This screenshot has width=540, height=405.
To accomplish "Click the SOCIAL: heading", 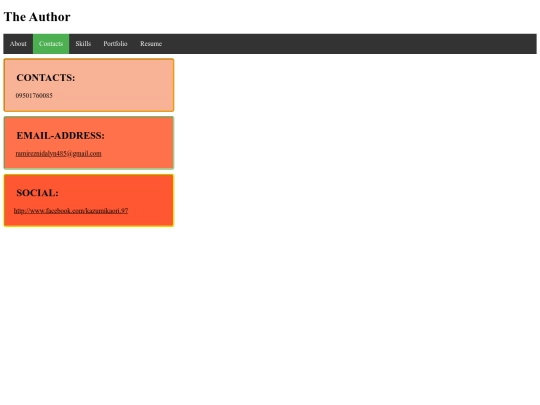I will pyautogui.click(x=38, y=193).
